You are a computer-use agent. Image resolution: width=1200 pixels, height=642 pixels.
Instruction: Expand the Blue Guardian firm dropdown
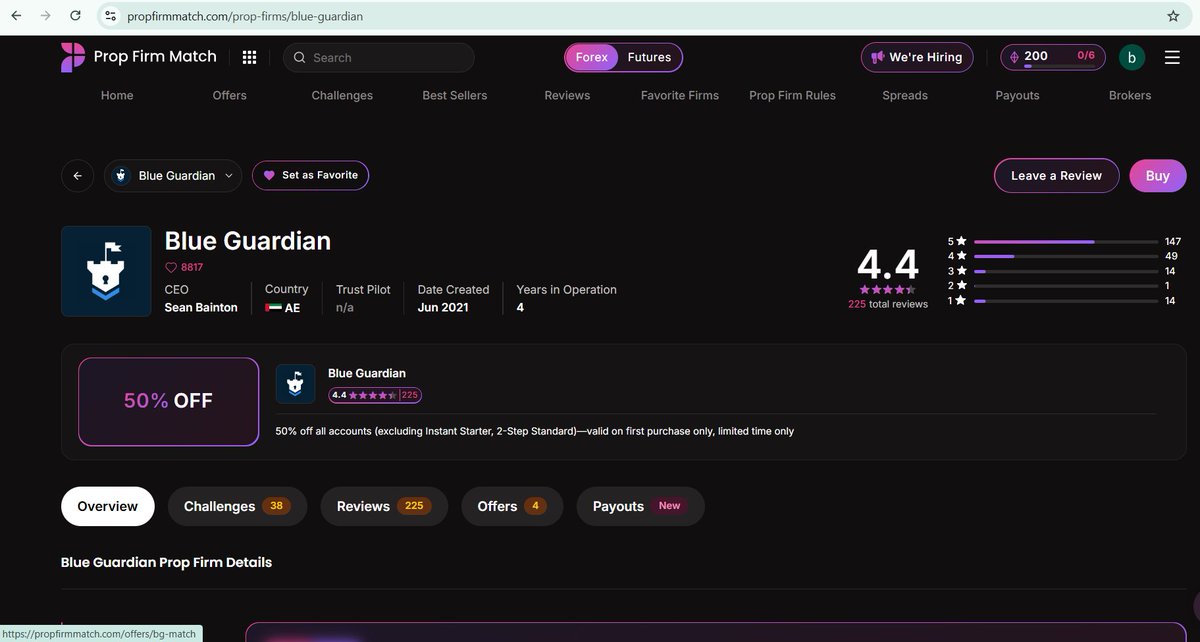pos(173,175)
